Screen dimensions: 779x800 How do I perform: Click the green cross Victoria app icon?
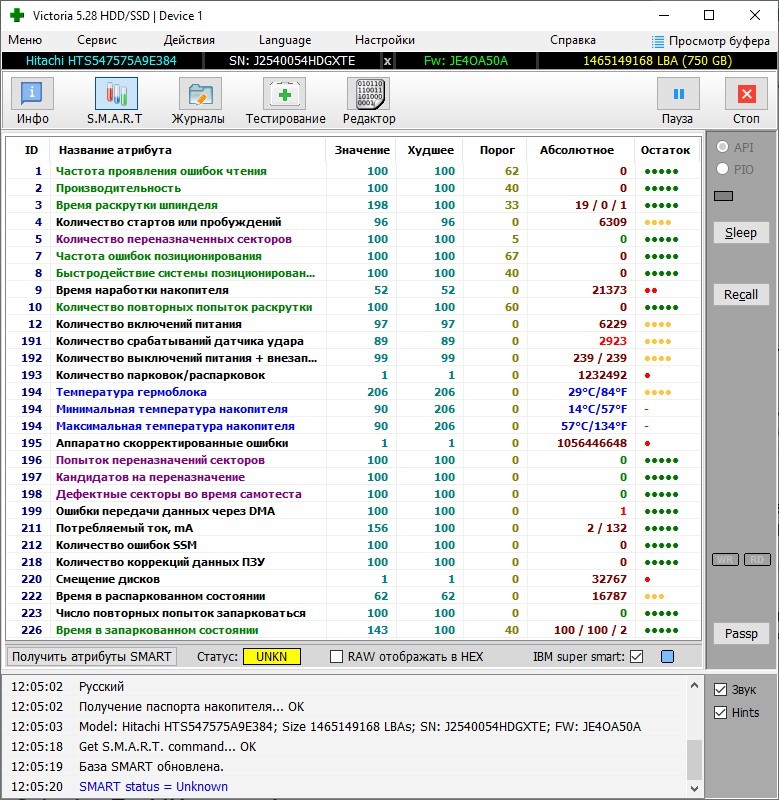coord(17,15)
